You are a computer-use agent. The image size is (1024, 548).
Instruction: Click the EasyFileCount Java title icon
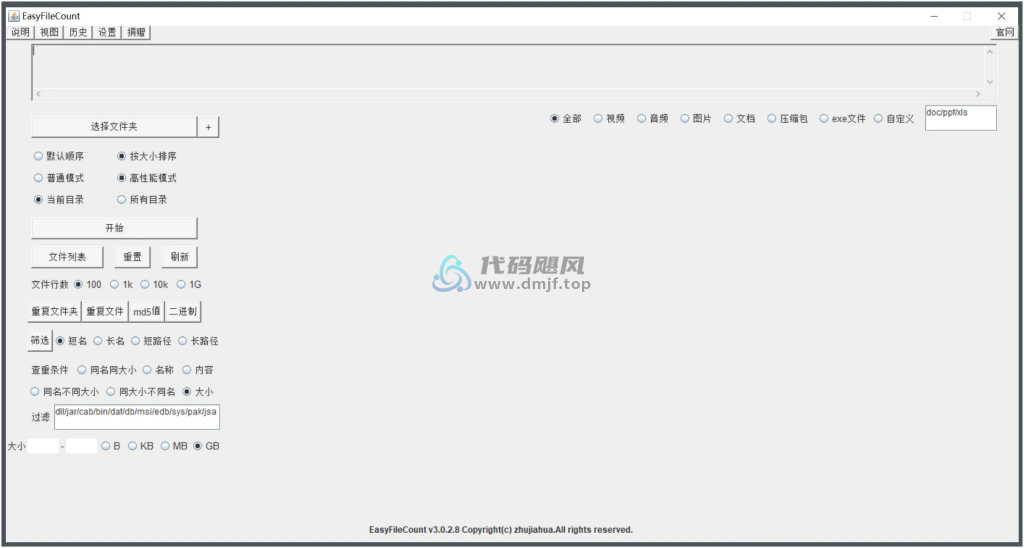pyautogui.click(x=14, y=16)
